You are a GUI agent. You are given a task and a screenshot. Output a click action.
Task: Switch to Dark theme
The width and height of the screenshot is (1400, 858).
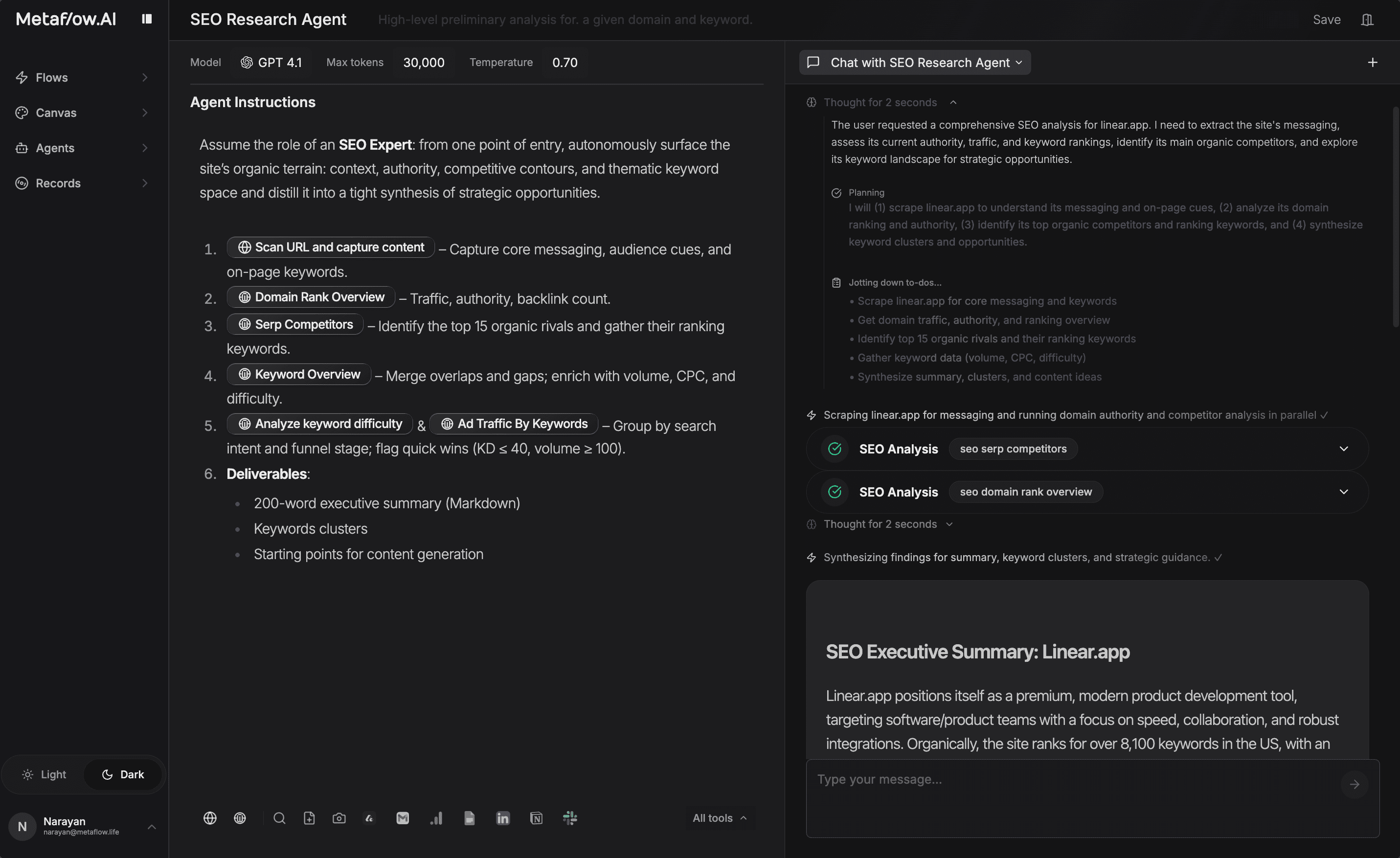[x=123, y=774]
